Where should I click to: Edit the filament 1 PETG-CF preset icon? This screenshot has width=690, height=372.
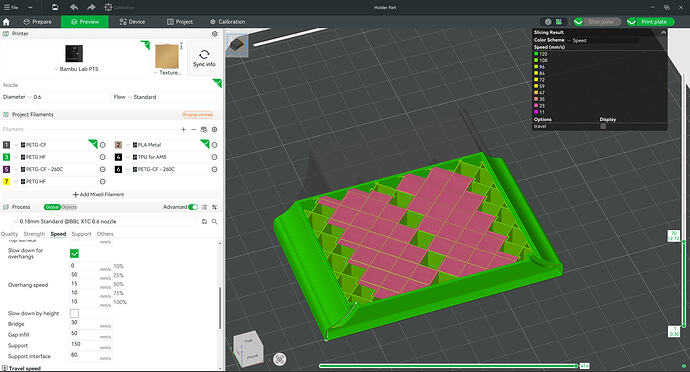103,145
